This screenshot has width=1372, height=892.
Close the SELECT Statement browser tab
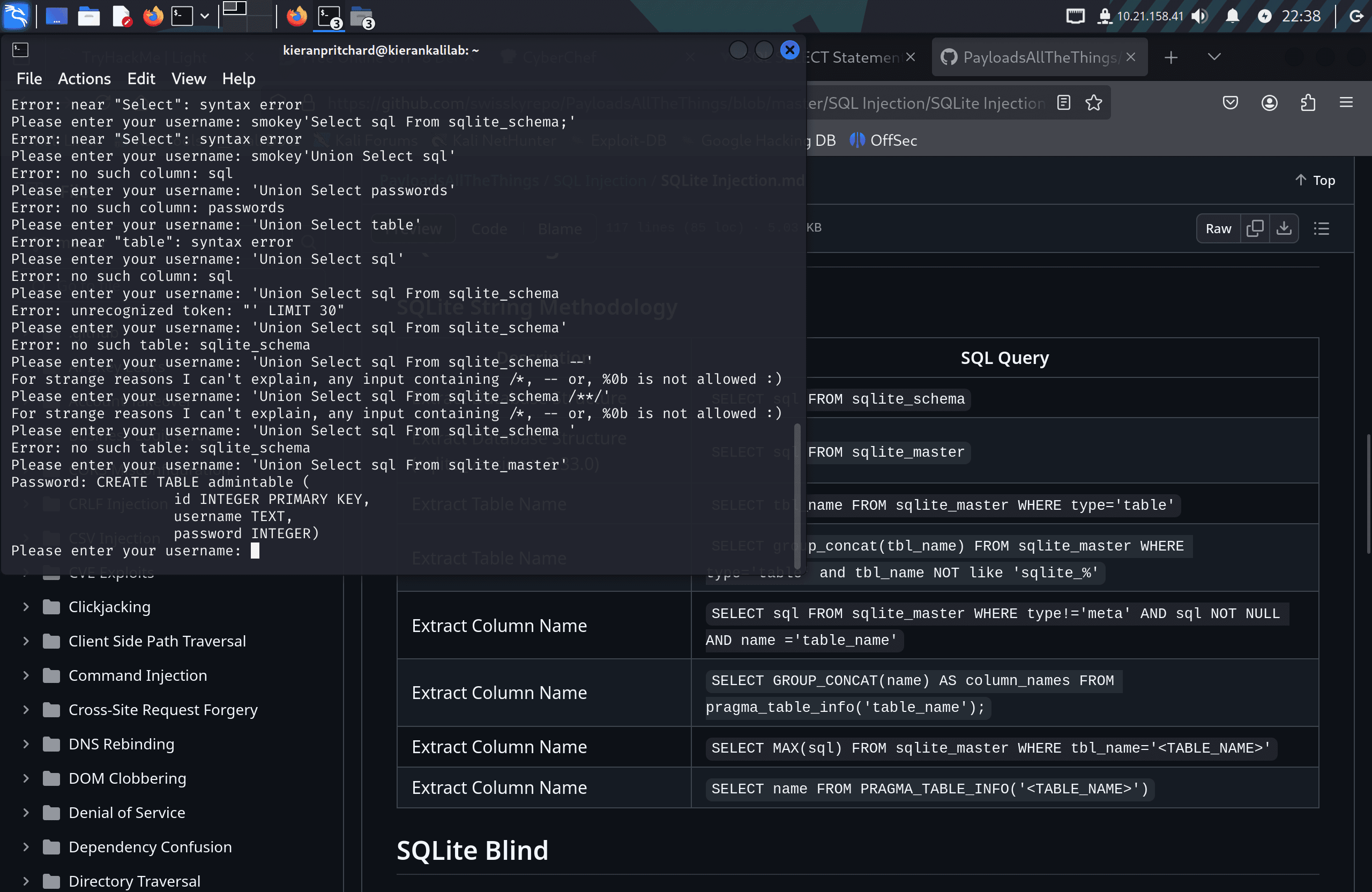[910, 57]
